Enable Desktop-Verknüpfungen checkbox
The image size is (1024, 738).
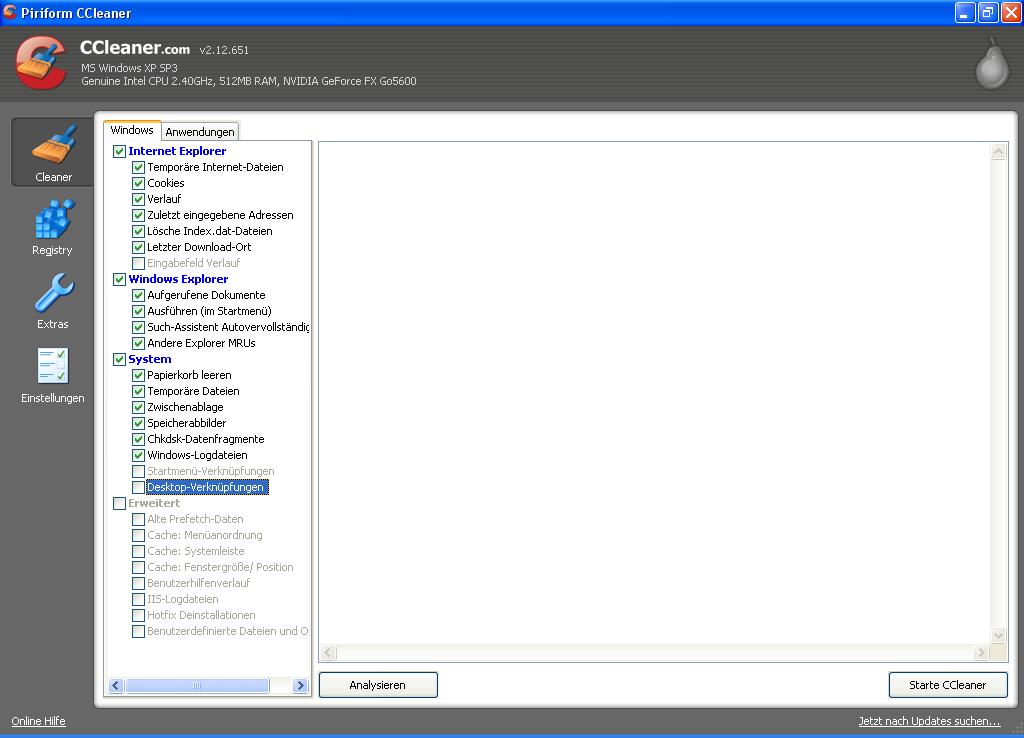pos(139,487)
